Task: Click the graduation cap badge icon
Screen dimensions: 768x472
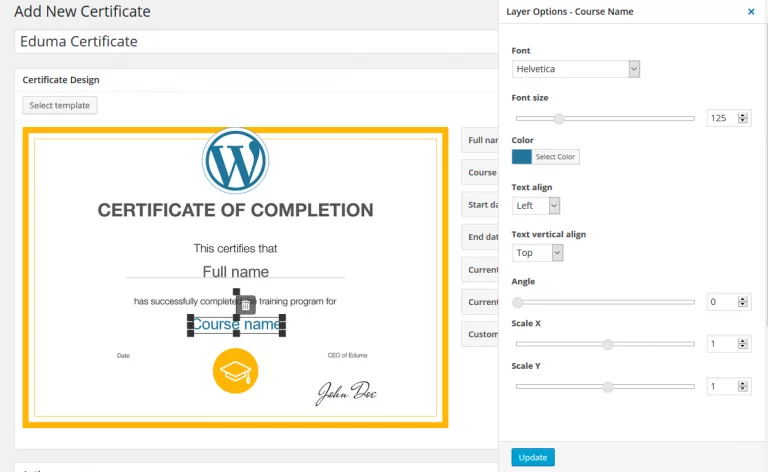Action: coord(235,371)
